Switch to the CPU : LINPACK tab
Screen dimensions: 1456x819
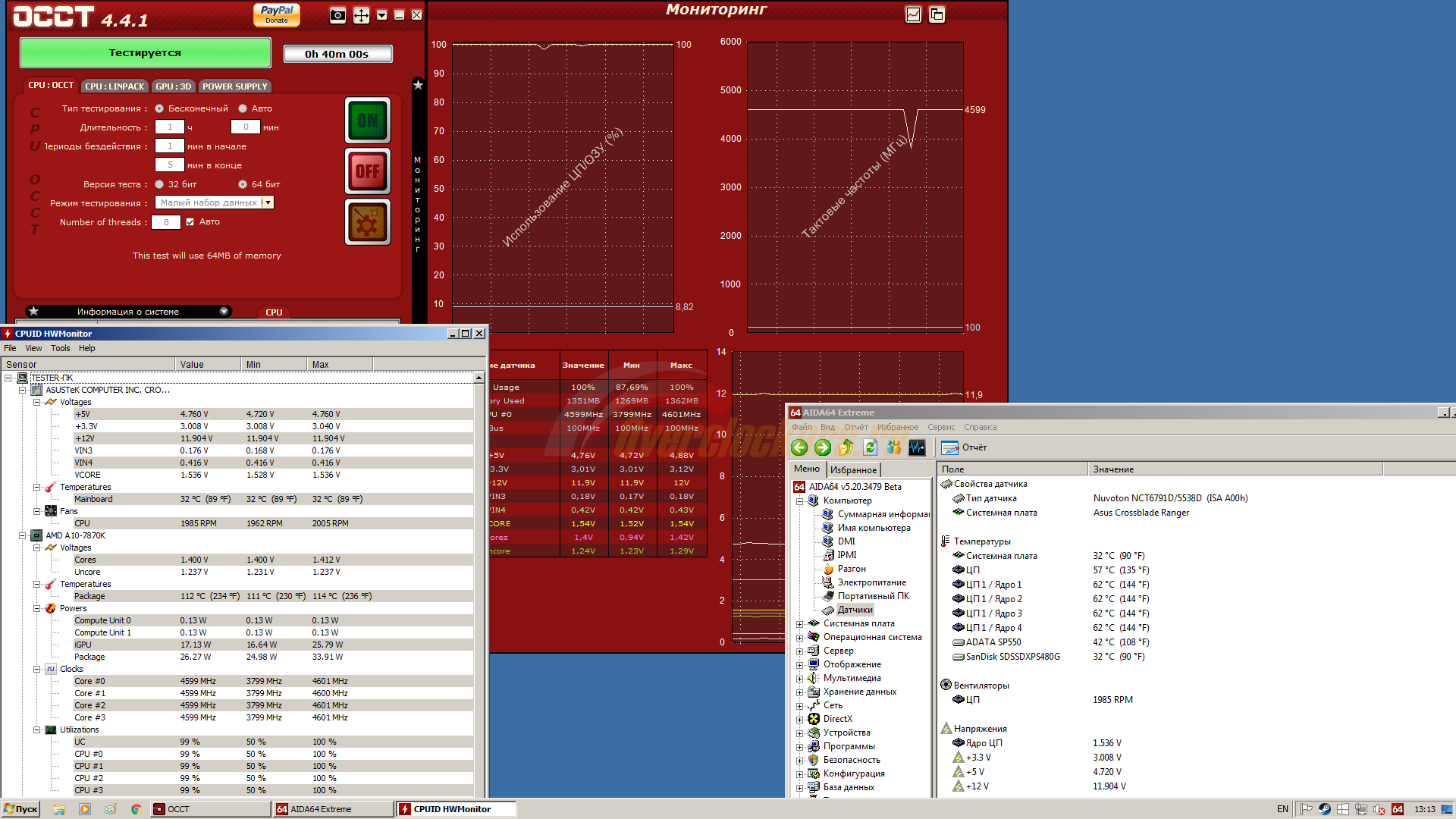(115, 86)
